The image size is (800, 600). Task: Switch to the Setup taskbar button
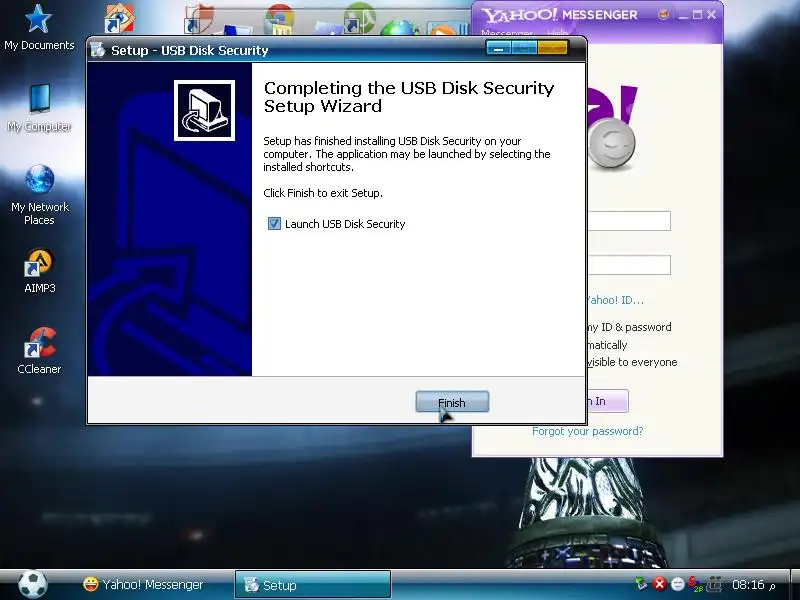(313, 585)
